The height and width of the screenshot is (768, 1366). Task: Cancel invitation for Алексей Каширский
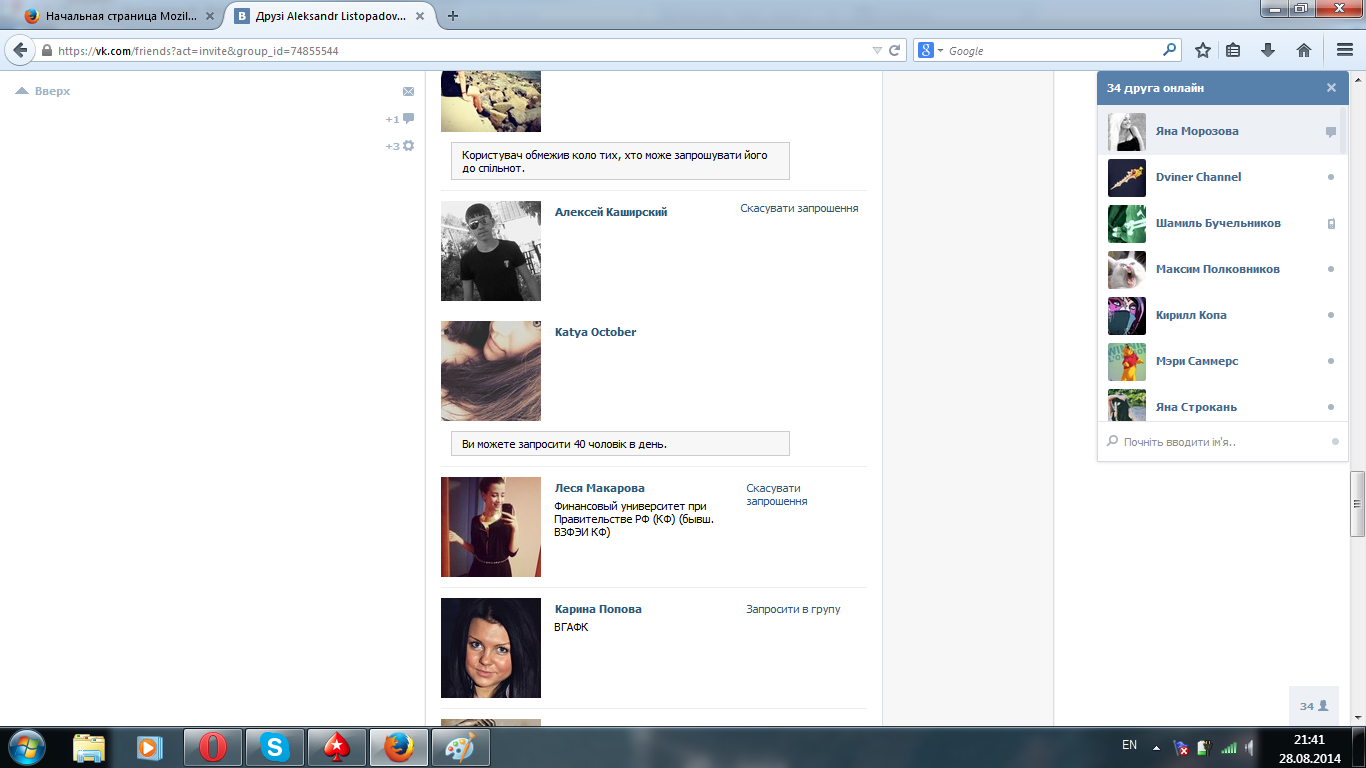(799, 208)
